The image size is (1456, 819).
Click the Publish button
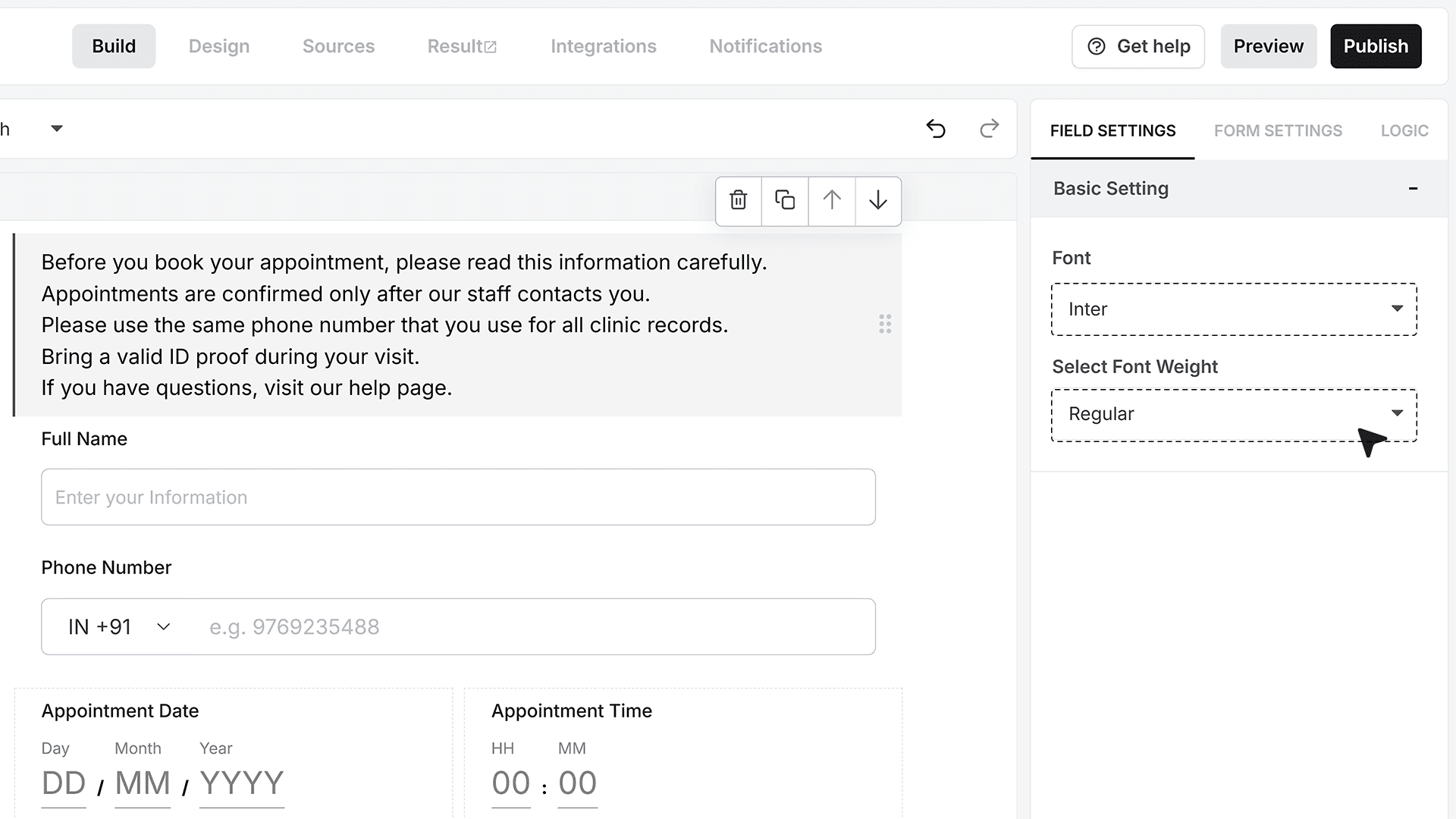pos(1376,46)
